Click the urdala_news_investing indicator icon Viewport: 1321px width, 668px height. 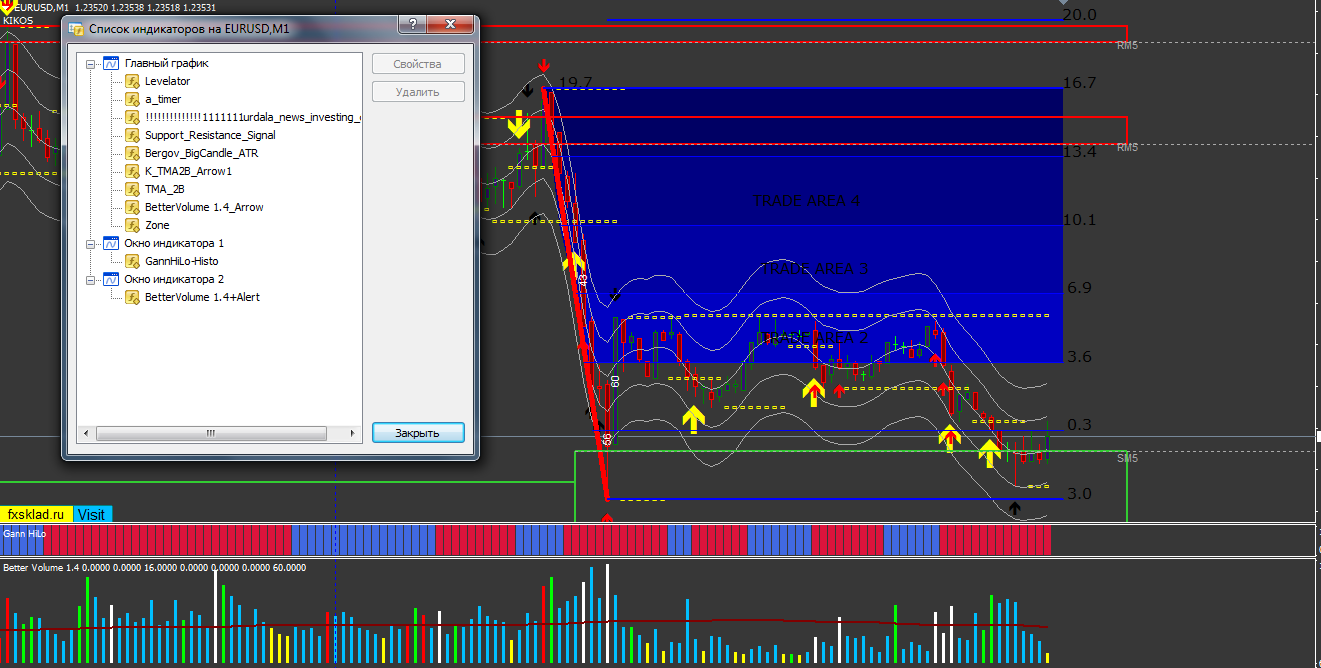[x=131, y=117]
